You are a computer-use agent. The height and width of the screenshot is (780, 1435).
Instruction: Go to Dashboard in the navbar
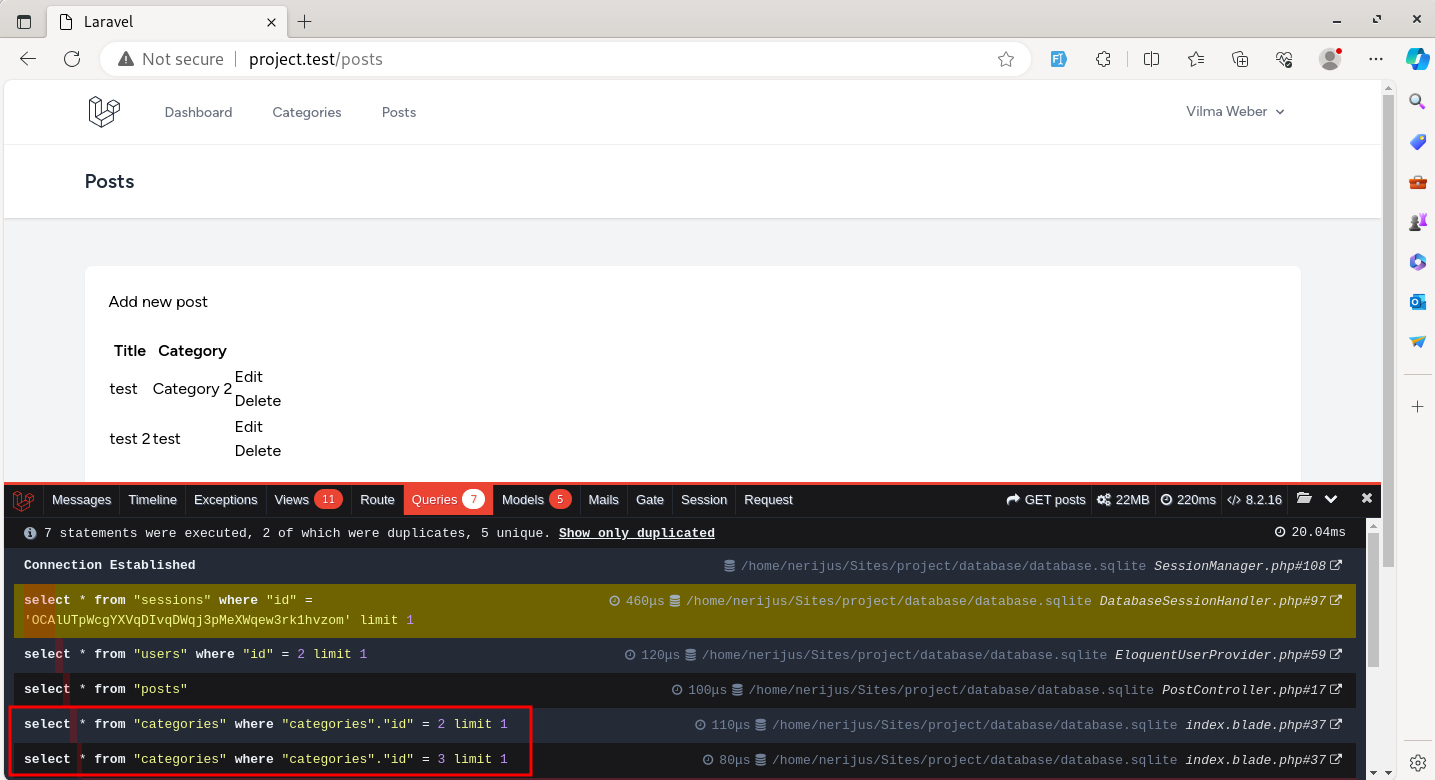point(198,112)
